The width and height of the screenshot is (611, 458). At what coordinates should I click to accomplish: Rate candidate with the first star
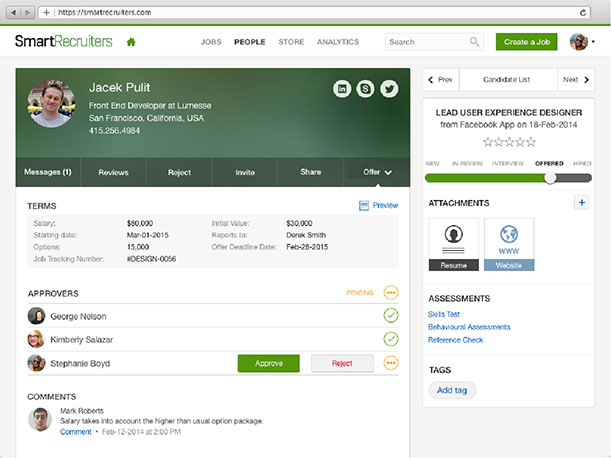[x=487, y=141]
